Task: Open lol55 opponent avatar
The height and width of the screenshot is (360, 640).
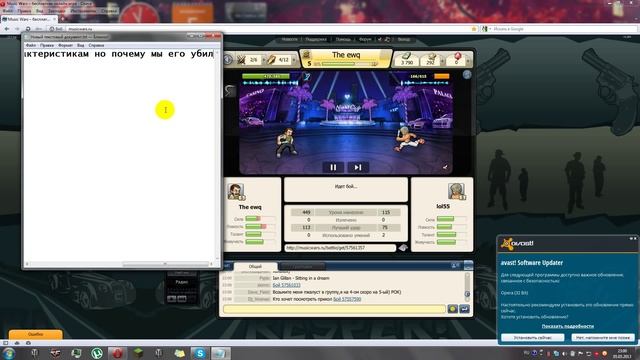Action: pos(456,191)
